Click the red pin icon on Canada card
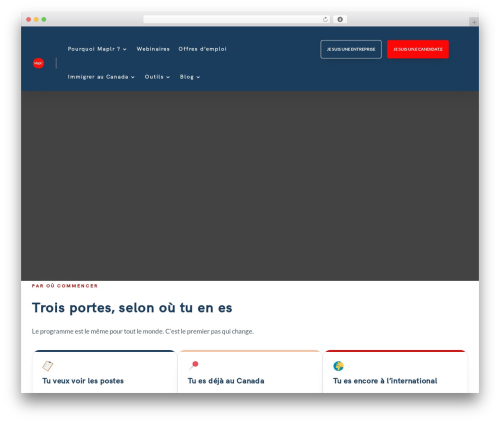 193,365
